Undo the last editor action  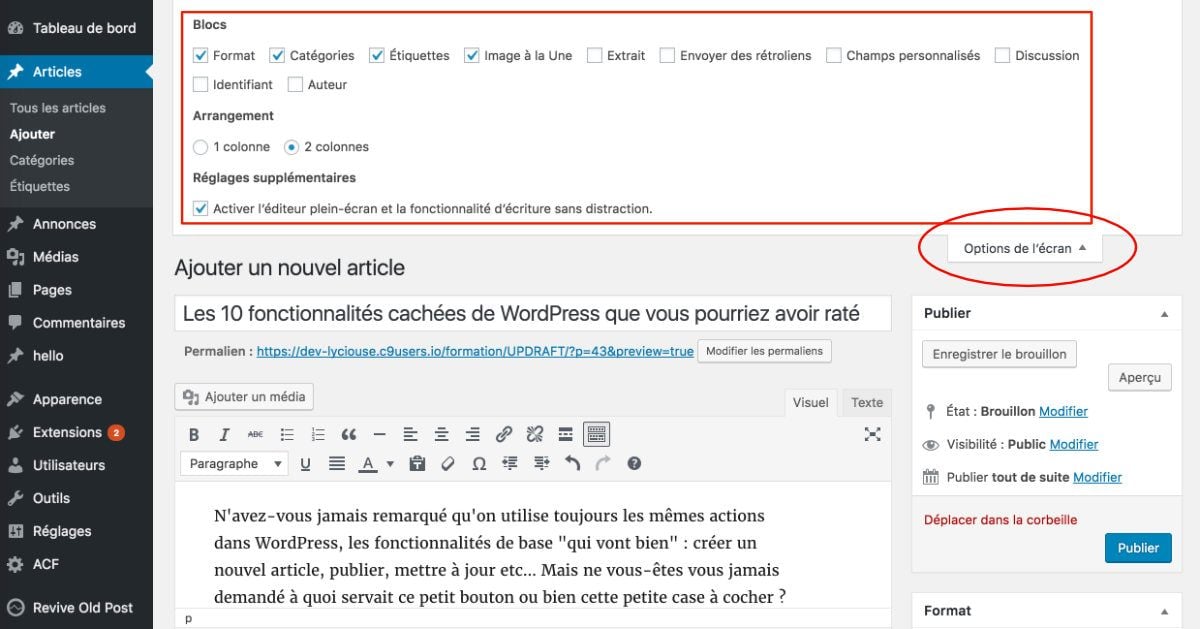click(571, 463)
